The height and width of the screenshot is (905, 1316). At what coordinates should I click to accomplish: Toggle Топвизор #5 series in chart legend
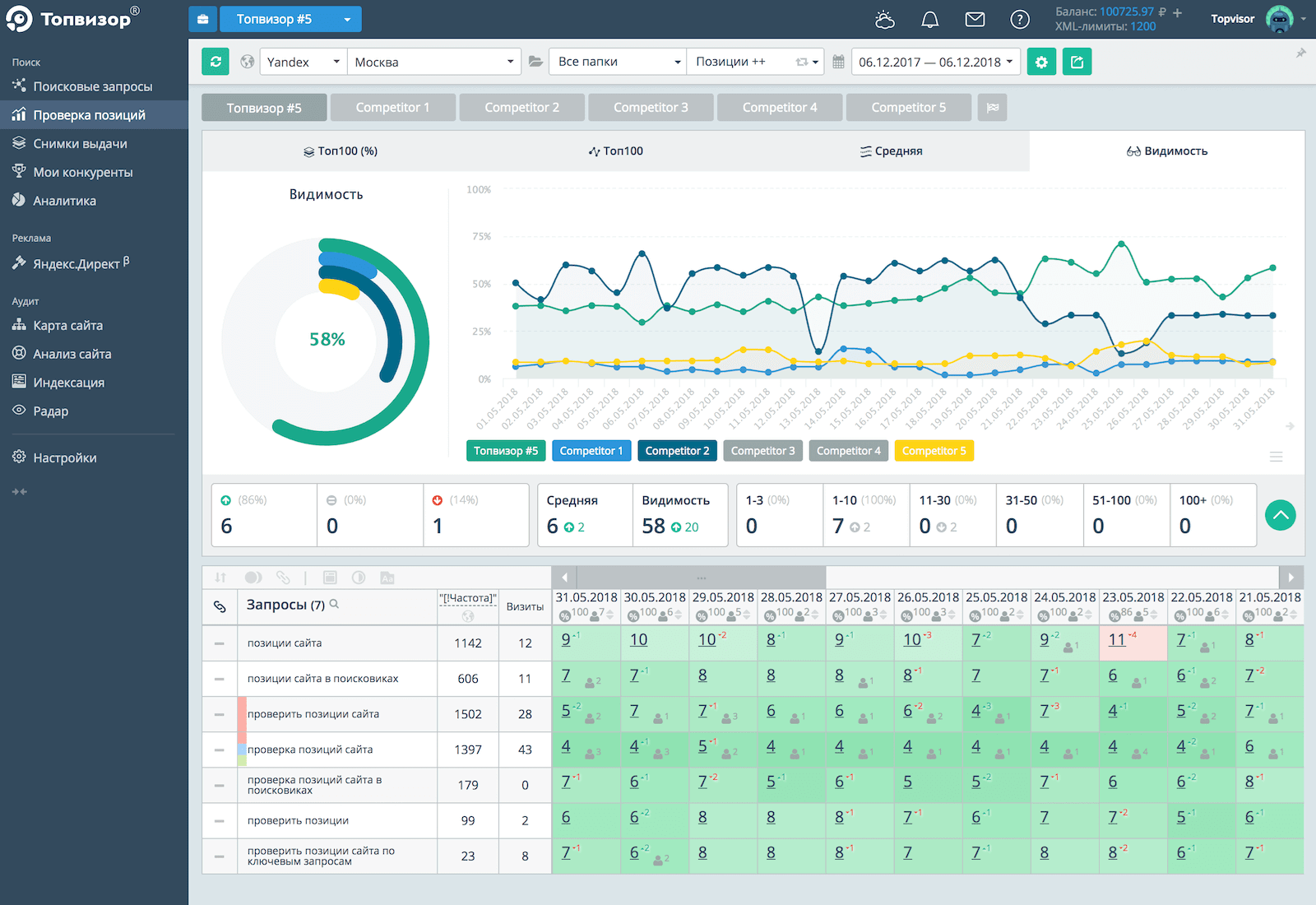point(506,451)
